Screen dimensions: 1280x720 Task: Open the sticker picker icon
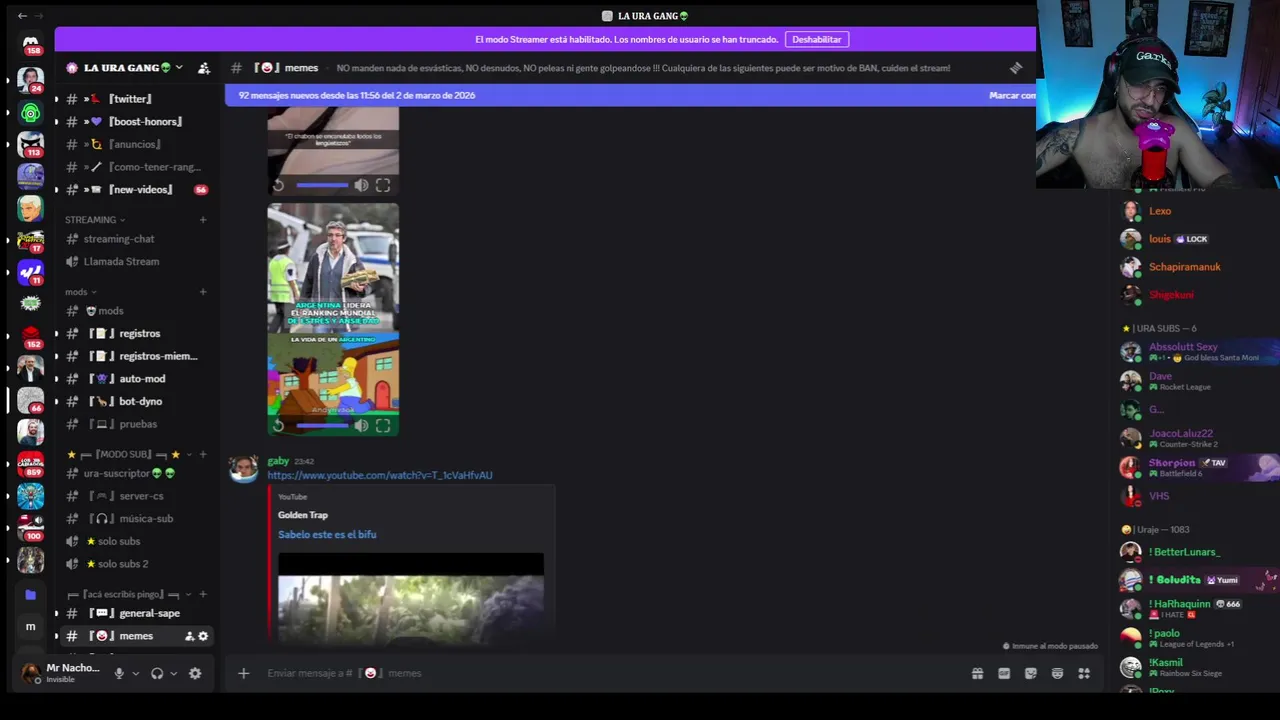pyautogui.click(x=1031, y=673)
